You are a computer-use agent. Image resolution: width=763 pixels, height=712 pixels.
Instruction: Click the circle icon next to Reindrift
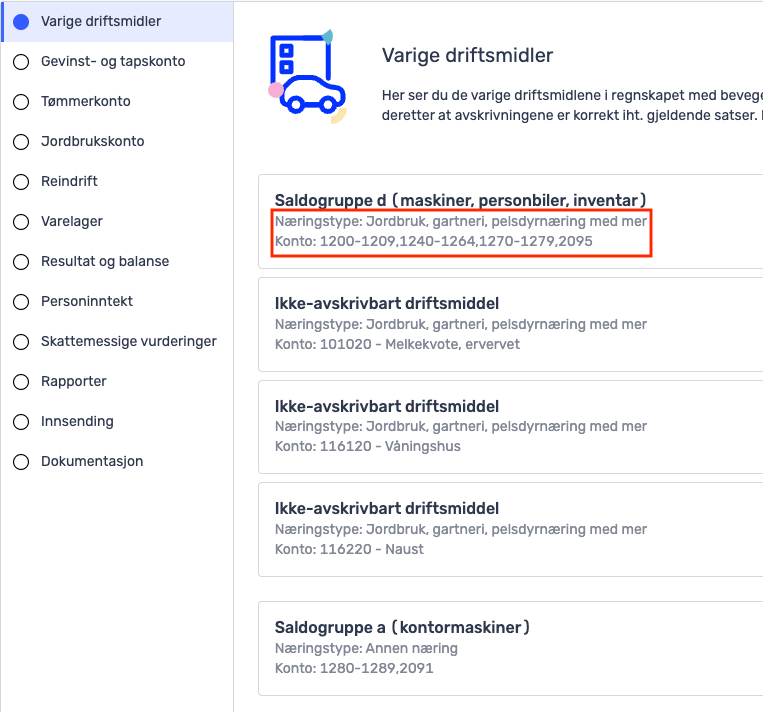coord(21,182)
